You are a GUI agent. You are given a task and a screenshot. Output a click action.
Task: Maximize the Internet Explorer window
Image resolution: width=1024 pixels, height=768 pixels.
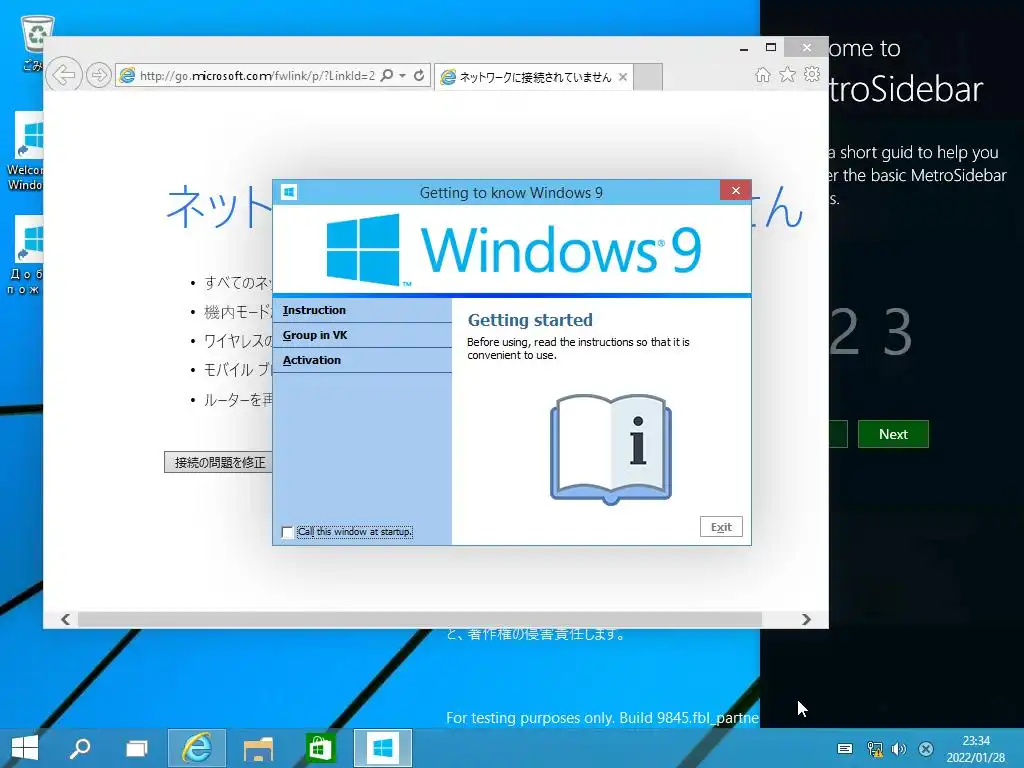(771, 47)
